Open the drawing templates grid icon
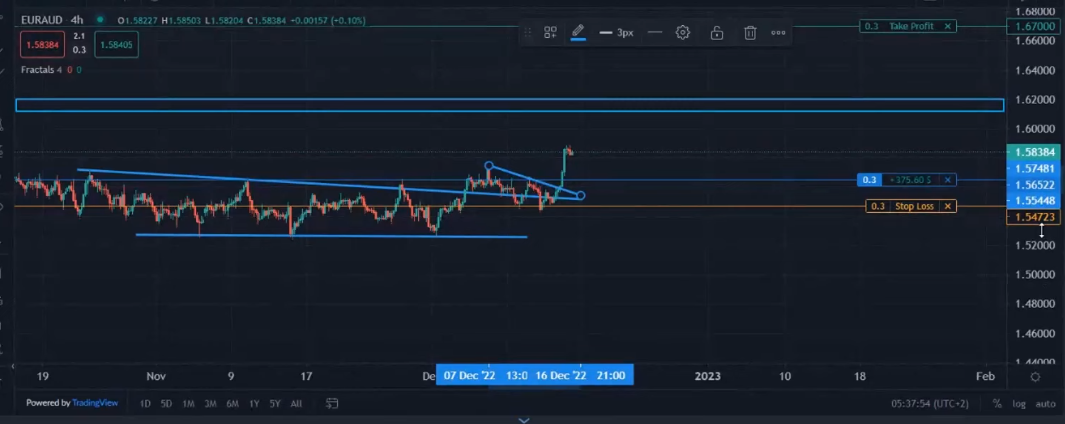1065x424 pixels. tap(550, 32)
